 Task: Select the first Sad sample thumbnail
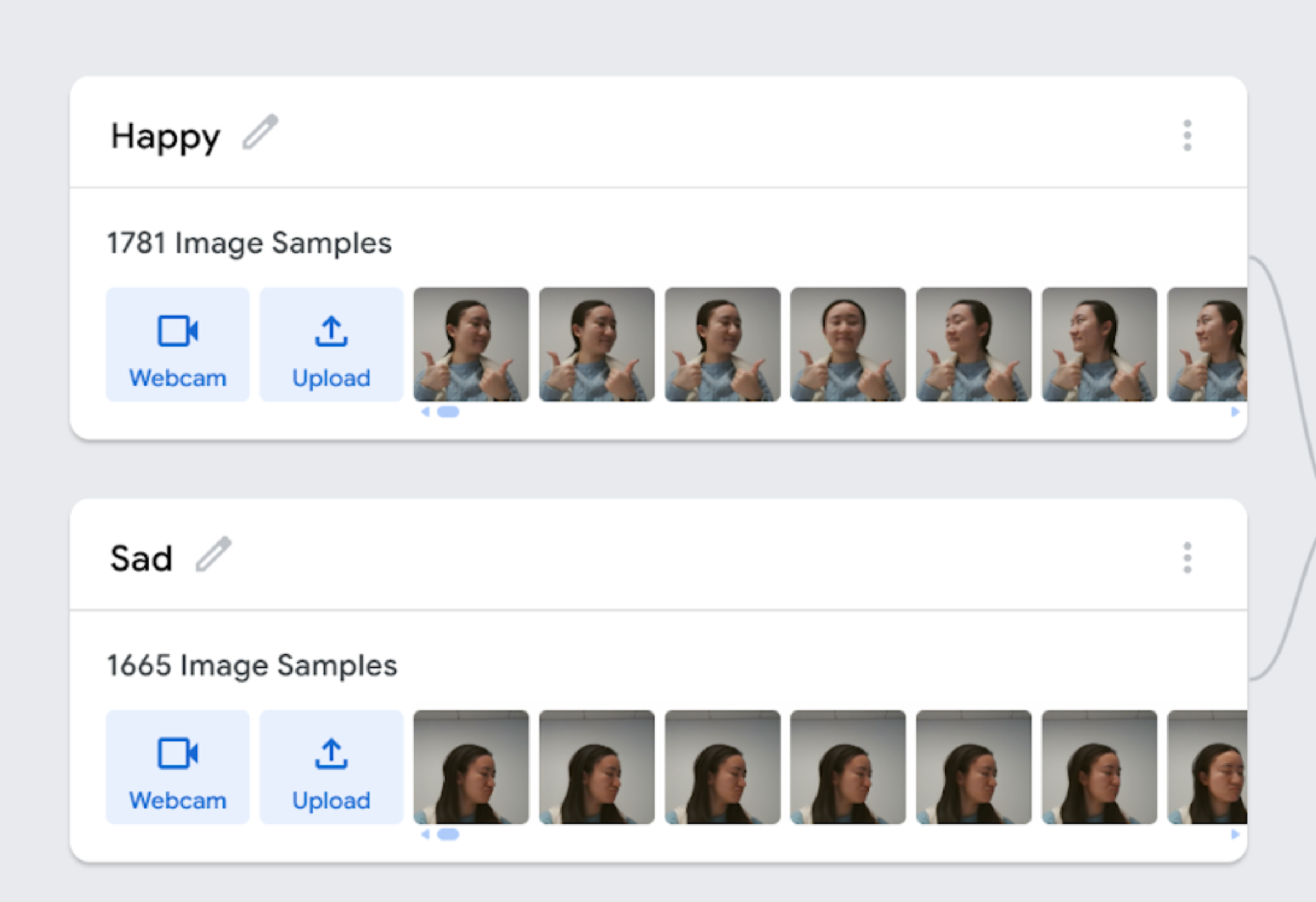click(471, 767)
